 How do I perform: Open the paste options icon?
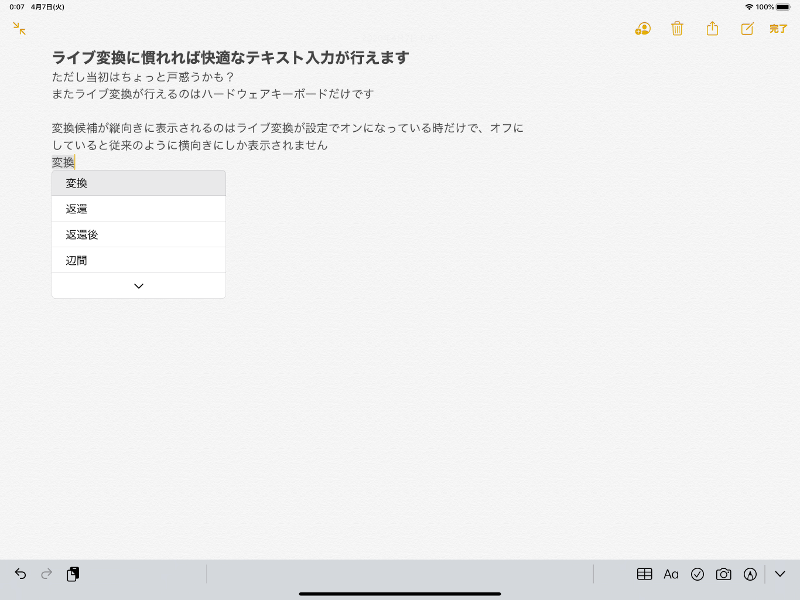point(72,574)
